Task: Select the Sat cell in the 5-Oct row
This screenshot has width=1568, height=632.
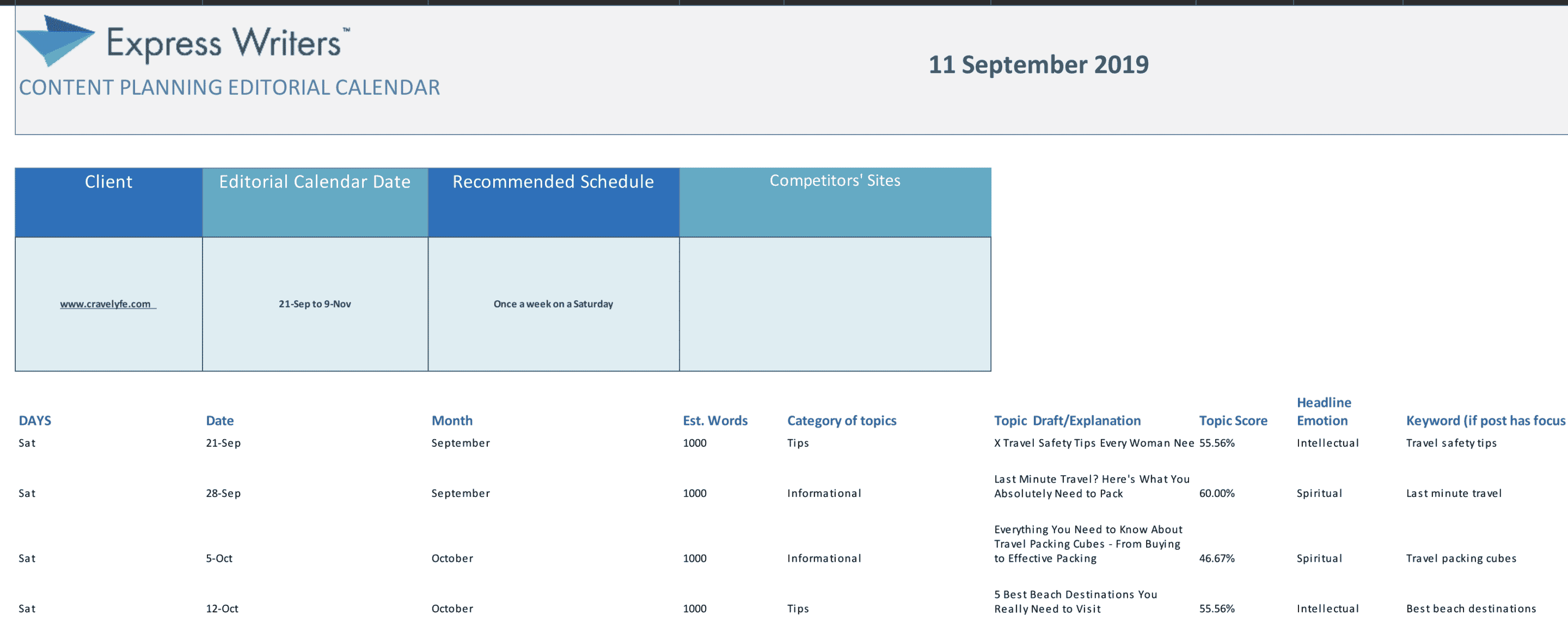Action: [27, 558]
